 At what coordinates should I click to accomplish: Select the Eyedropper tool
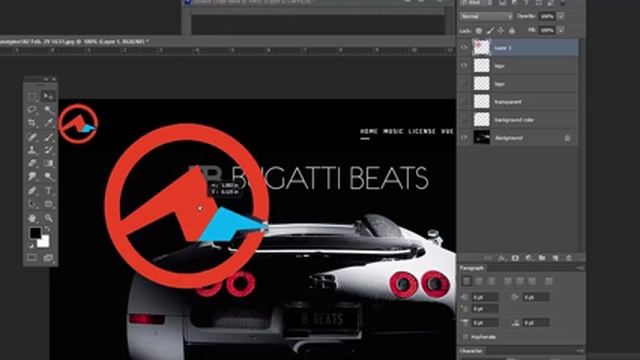coord(48,123)
